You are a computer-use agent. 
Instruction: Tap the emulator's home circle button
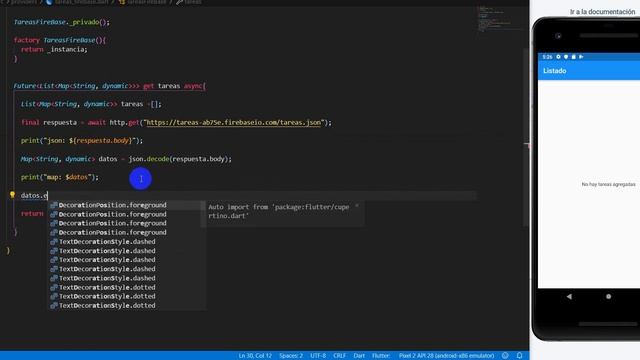608,297
